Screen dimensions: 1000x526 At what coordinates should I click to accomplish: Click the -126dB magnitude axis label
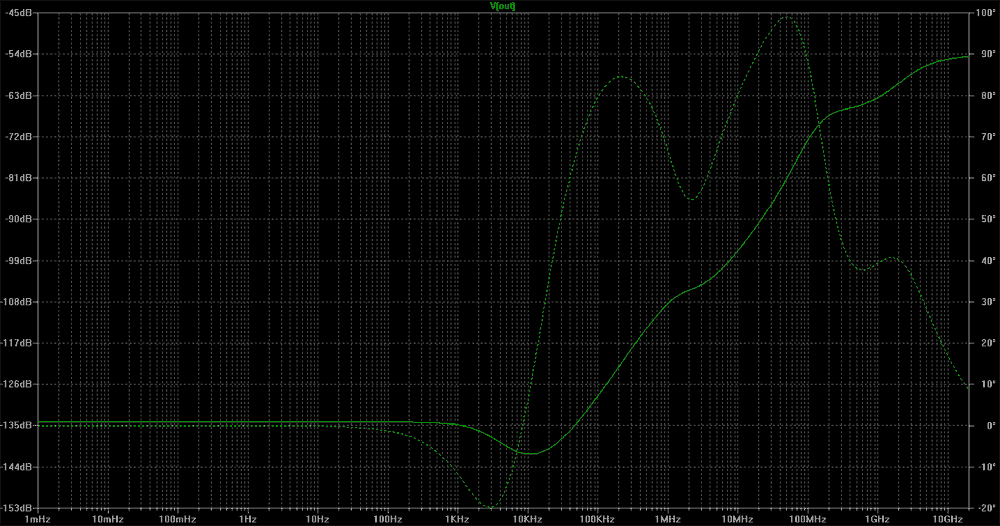pyautogui.click(x=17, y=384)
